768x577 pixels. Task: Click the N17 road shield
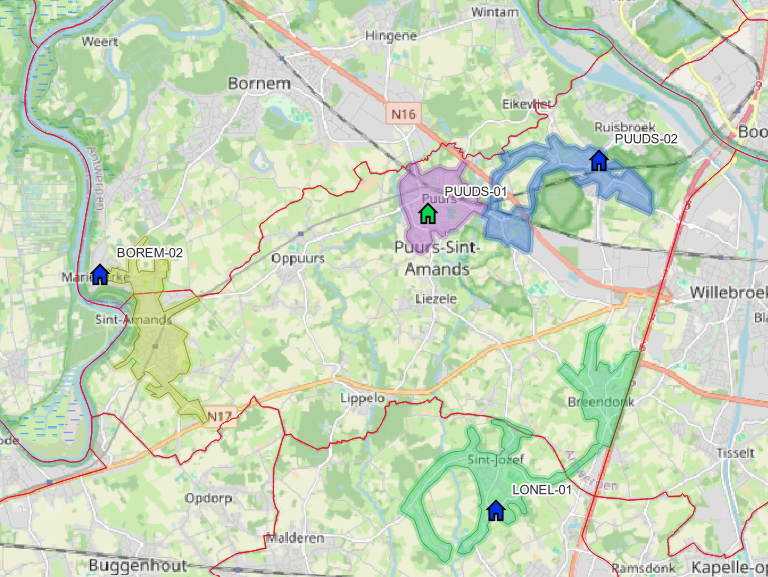pos(219,416)
